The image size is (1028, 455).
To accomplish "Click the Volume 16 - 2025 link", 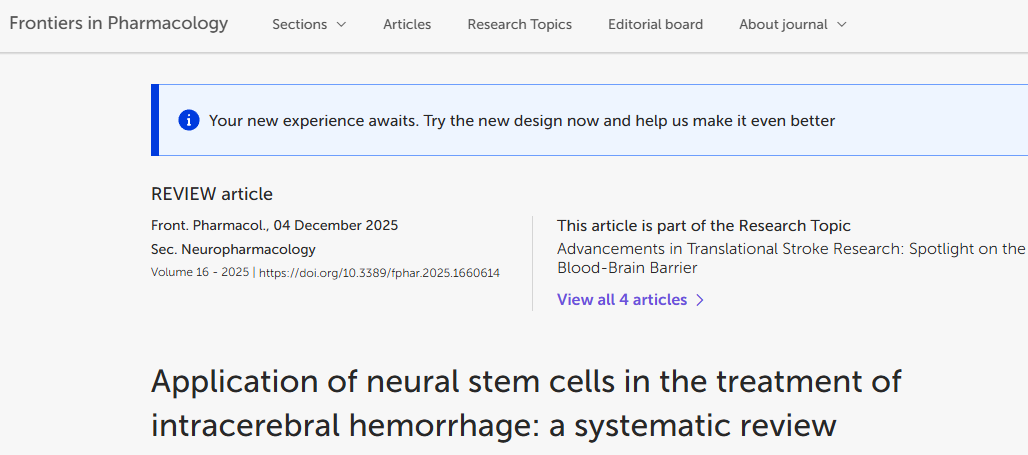I will [199, 272].
